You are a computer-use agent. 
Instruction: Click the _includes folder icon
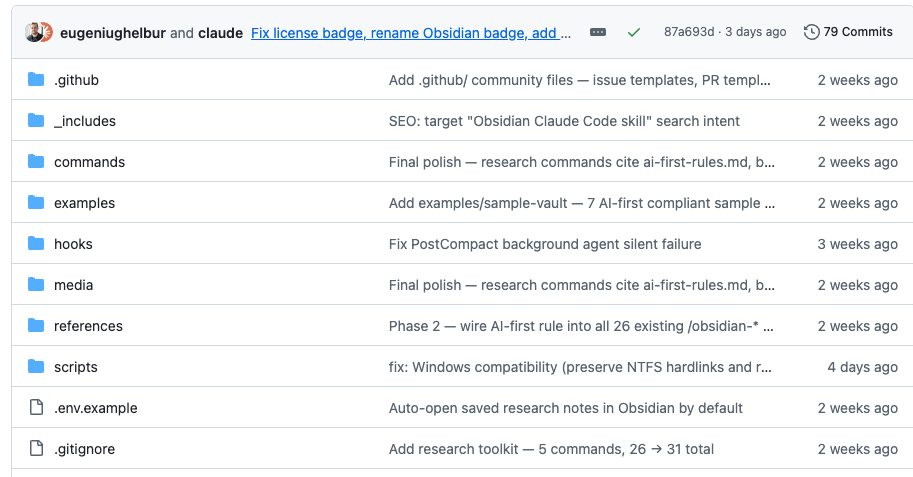tap(36, 121)
